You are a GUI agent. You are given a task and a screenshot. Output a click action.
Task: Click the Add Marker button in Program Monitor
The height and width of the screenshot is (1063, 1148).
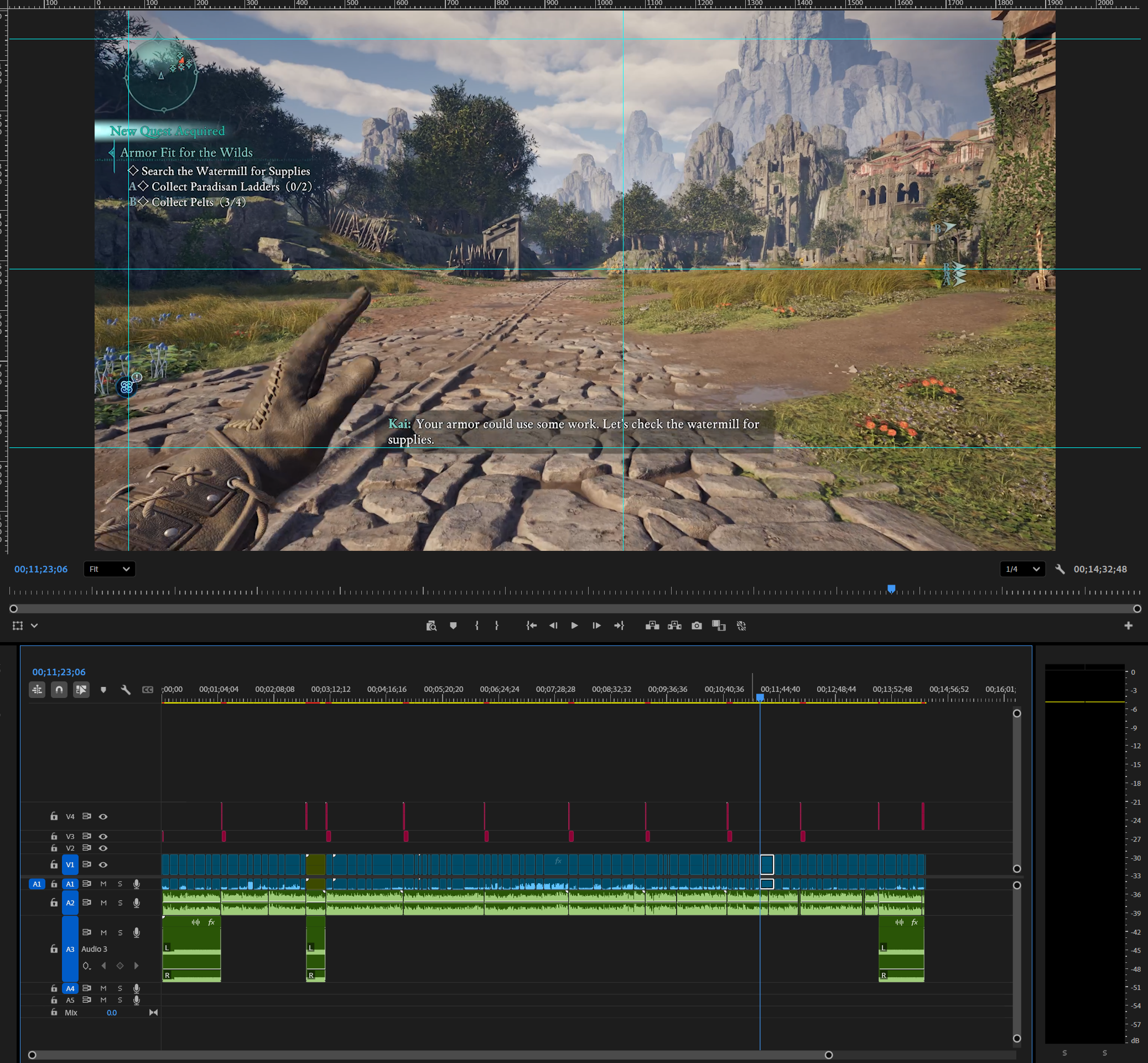tap(454, 626)
